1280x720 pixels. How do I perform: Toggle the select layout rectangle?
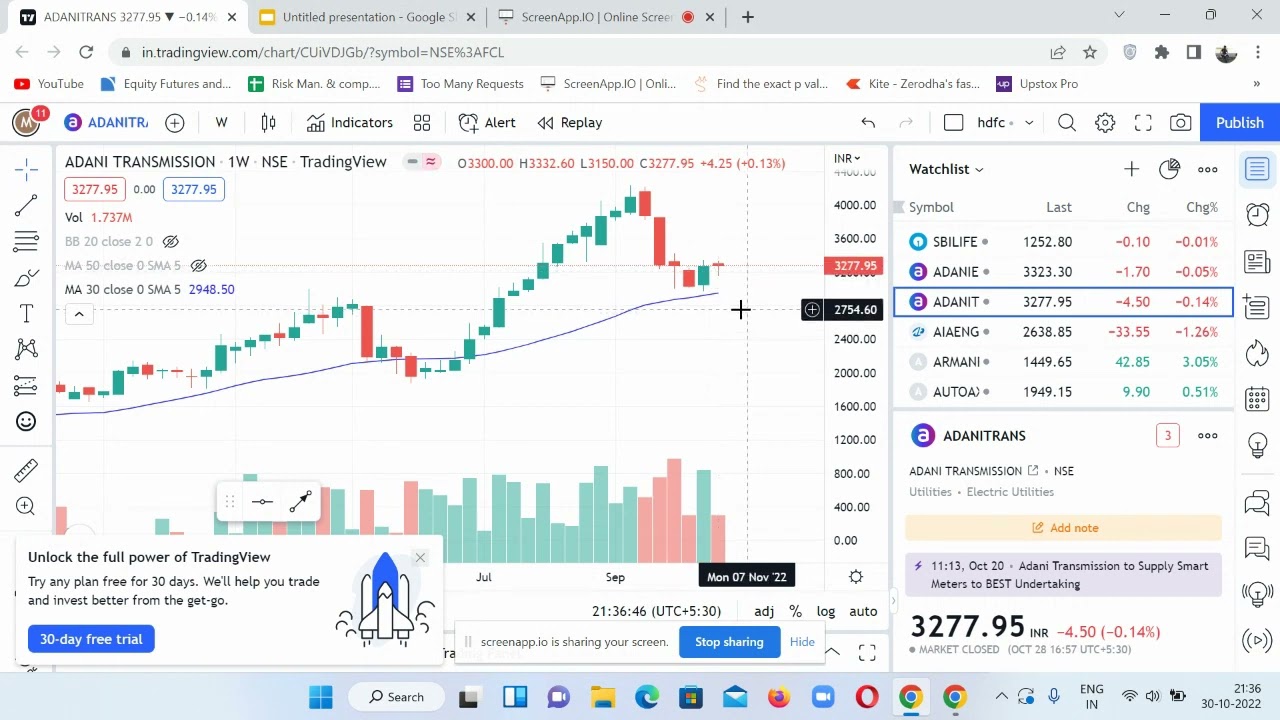click(x=953, y=122)
